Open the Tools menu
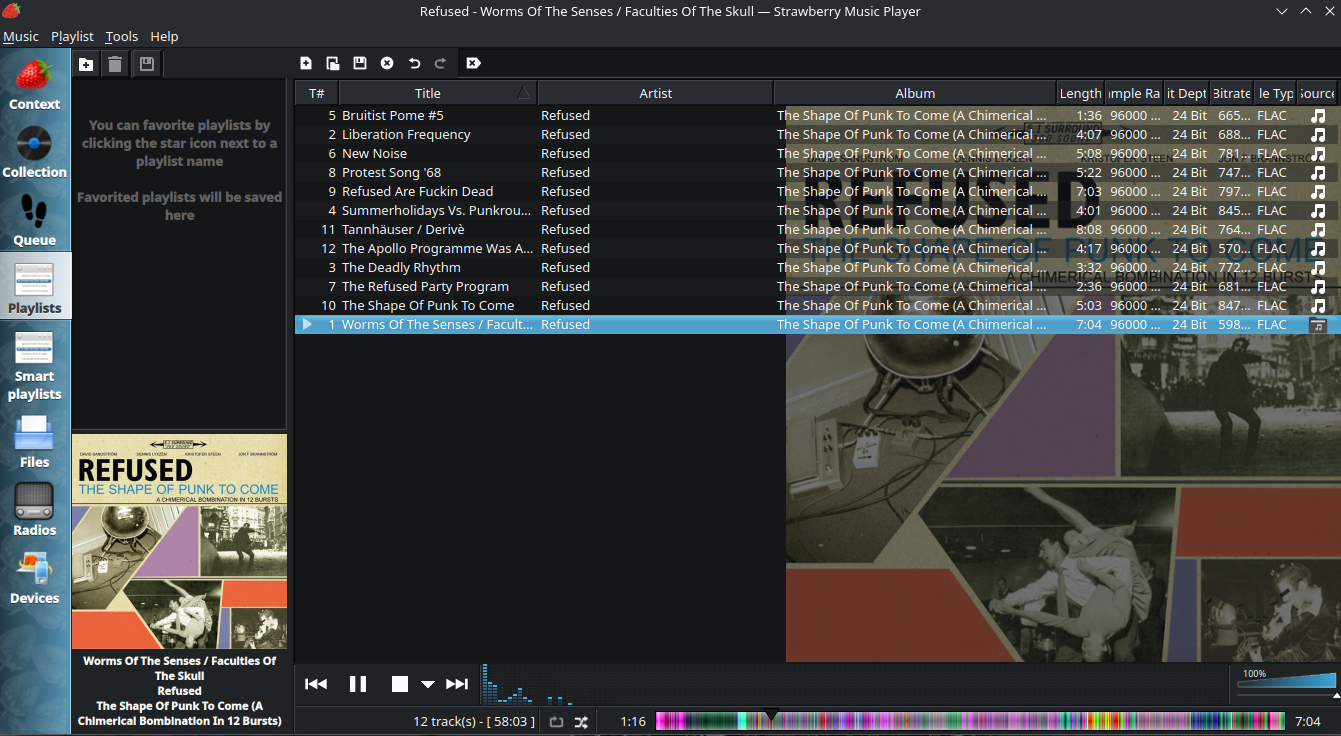 tap(122, 36)
